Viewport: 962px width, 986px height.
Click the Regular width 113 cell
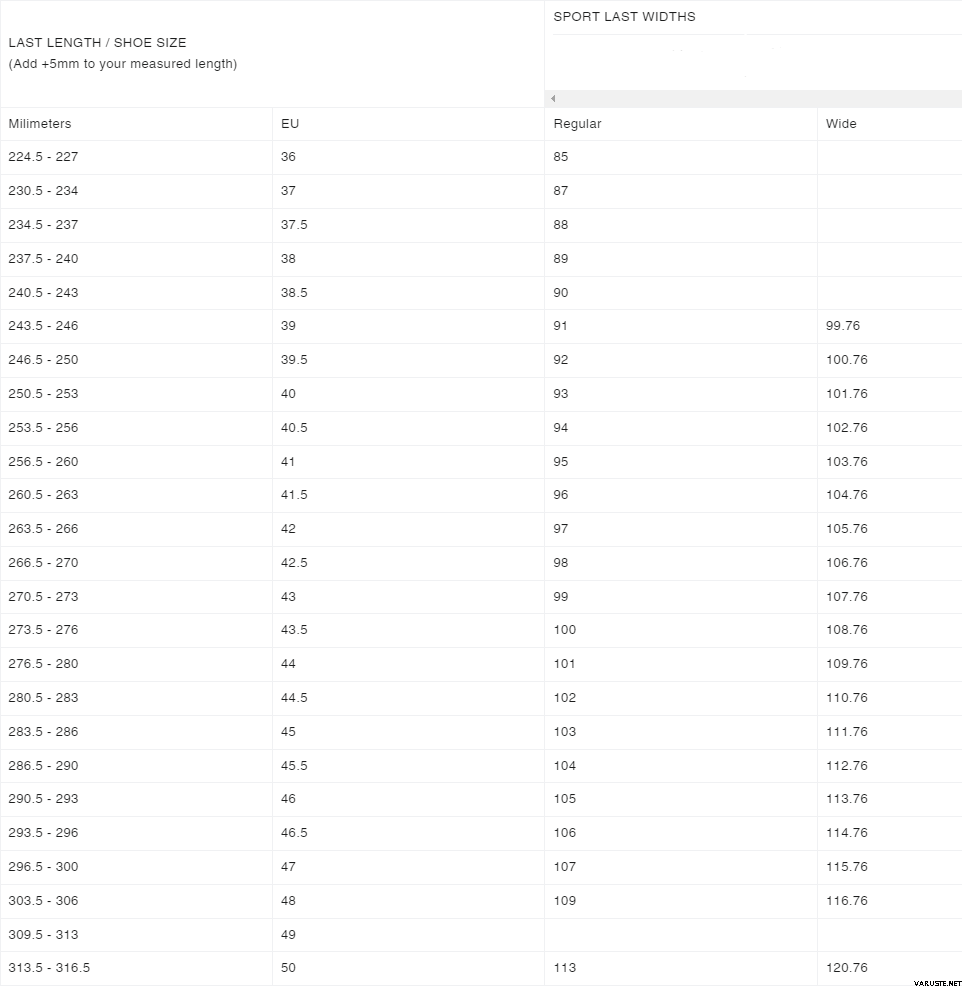pyautogui.click(x=564, y=968)
